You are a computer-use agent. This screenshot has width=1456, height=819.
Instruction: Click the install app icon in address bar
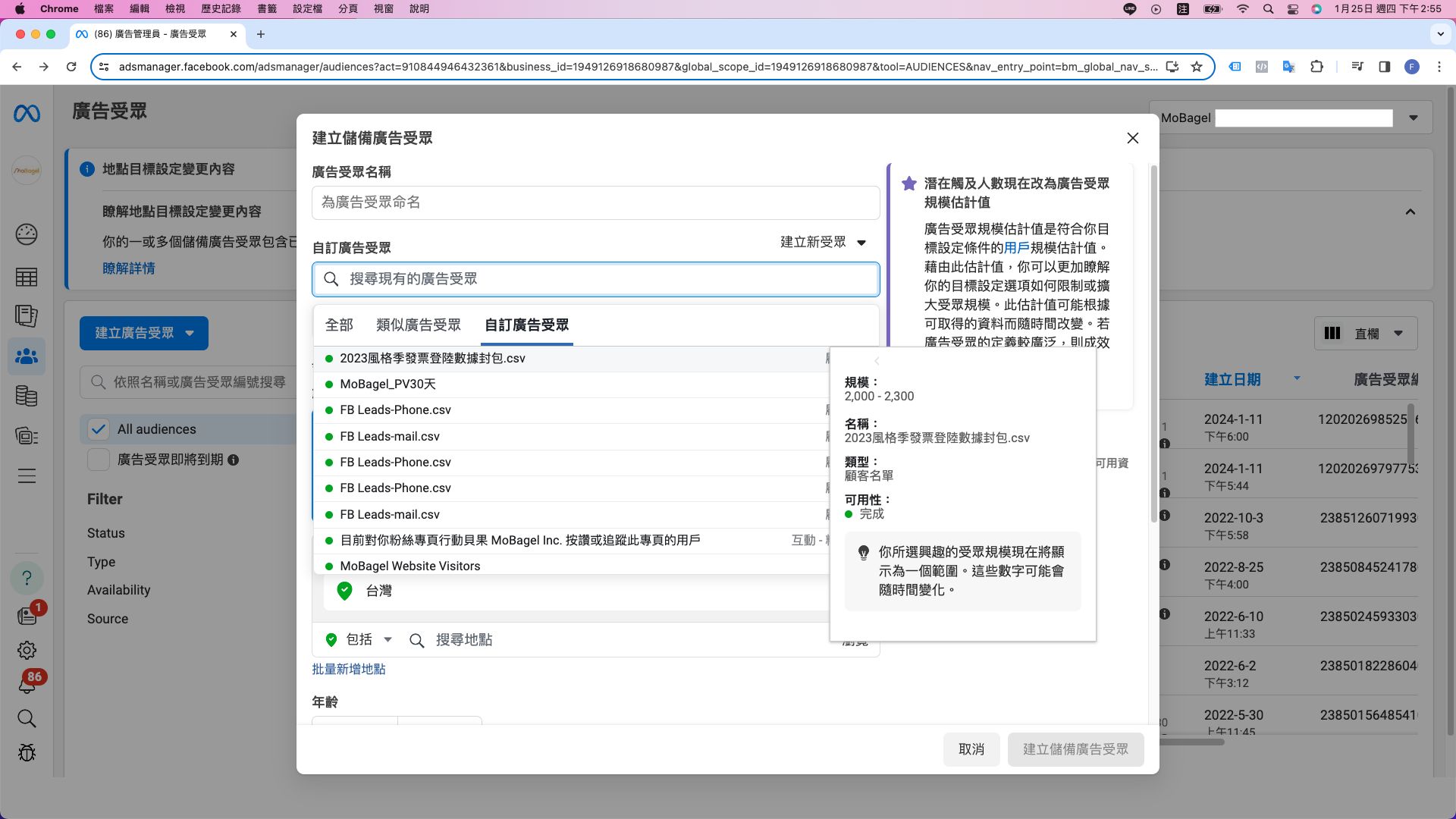[1172, 67]
